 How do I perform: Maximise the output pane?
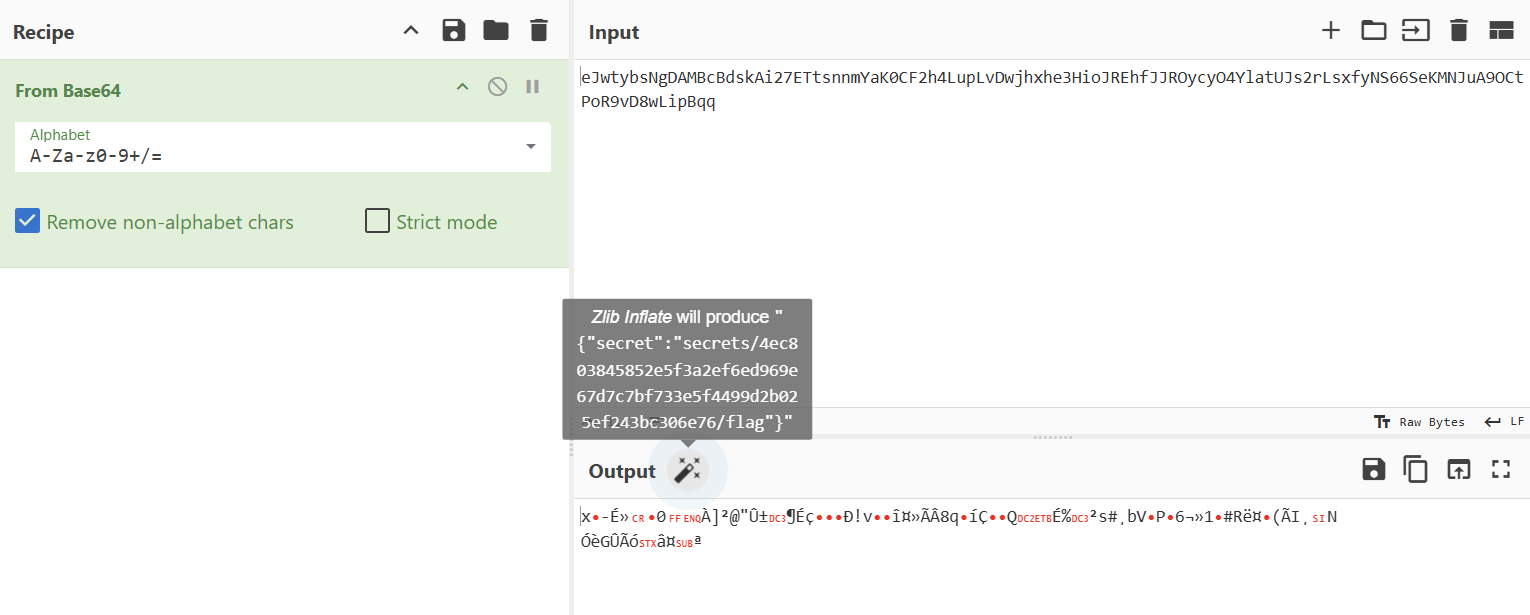click(x=1500, y=469)
